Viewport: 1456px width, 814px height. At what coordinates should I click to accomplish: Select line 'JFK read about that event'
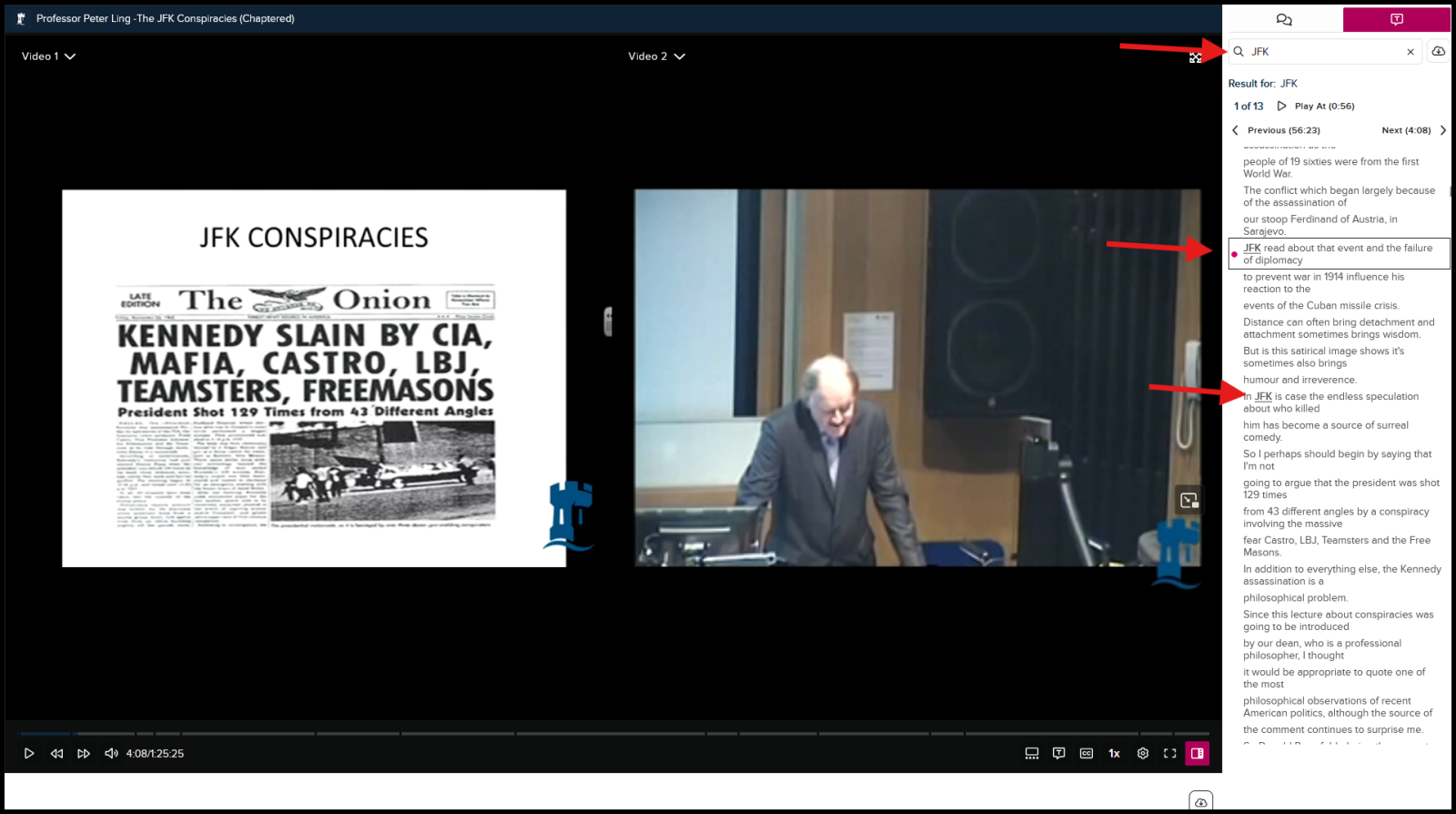tap(1339, 254)
